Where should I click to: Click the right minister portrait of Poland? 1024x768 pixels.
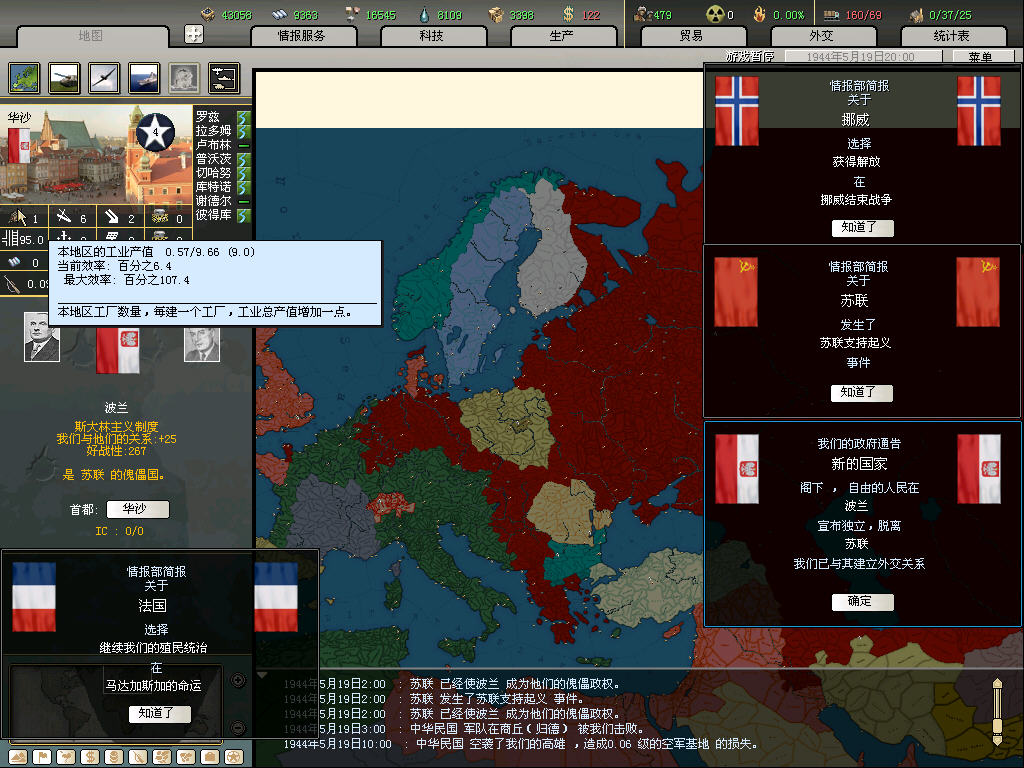click(x=202, y=344)
